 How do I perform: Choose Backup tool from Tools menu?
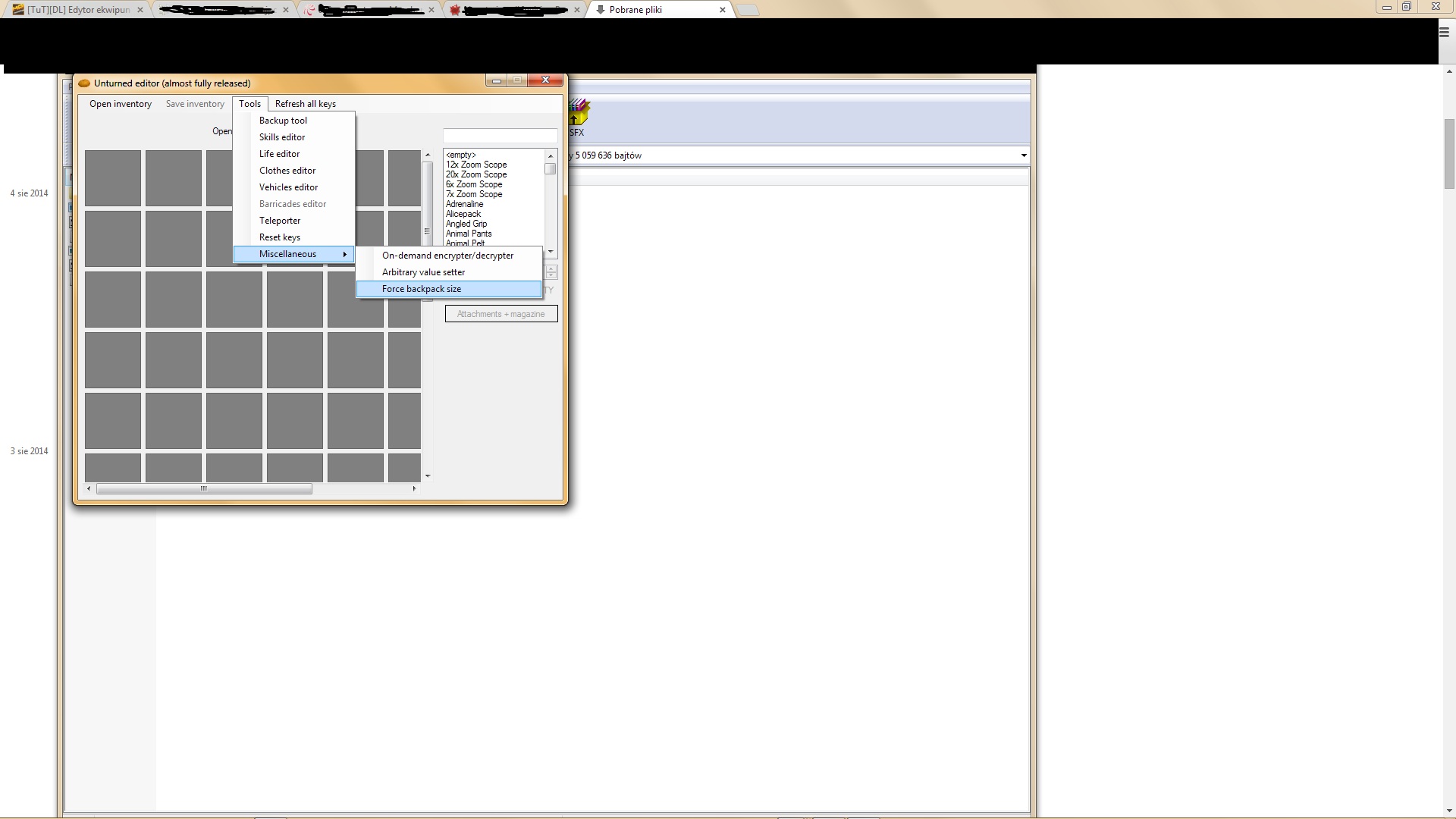click(x=294, y=121)
